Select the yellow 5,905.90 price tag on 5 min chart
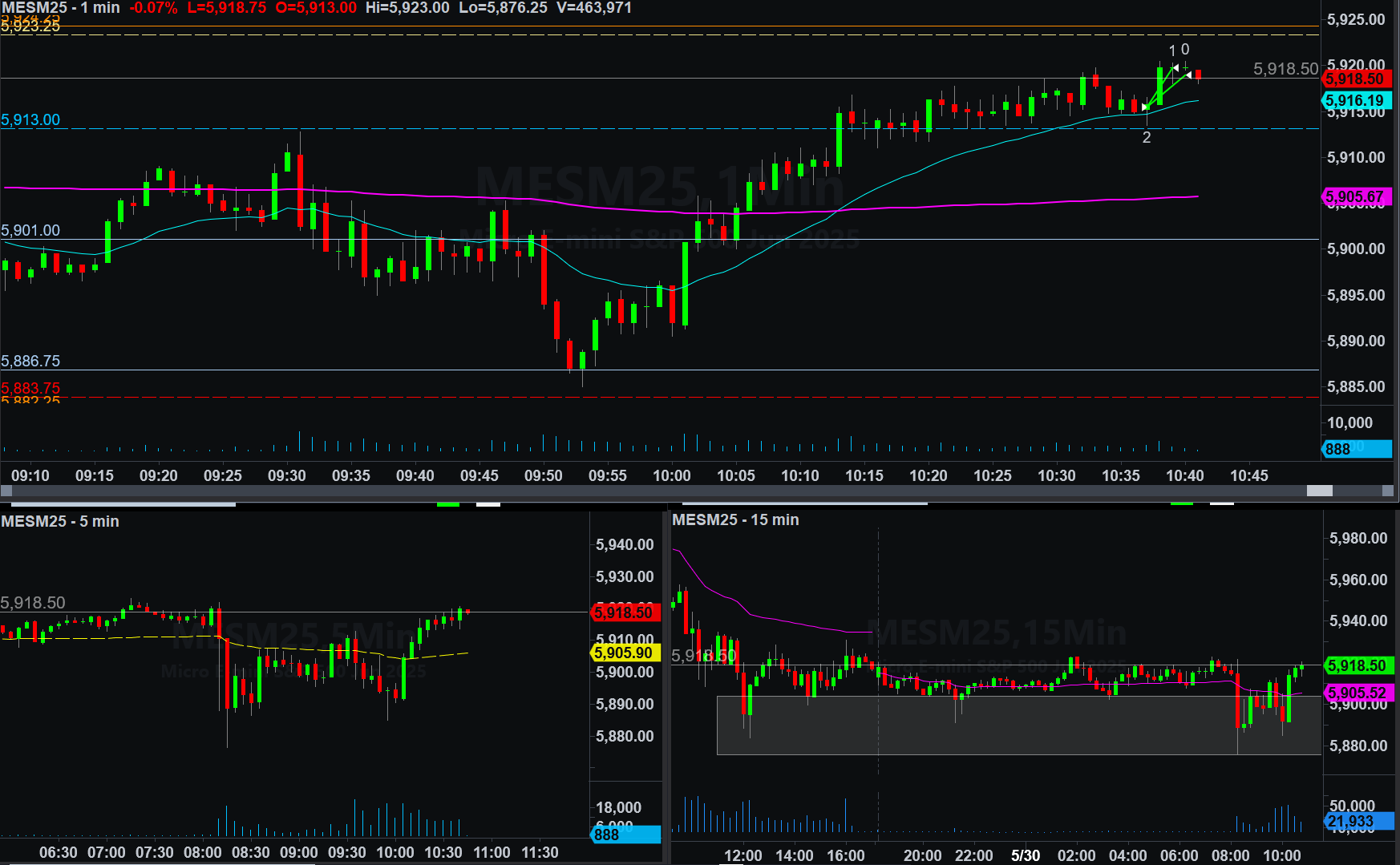The height and width of the screenshot is (865, 1400). coord(624,653)
